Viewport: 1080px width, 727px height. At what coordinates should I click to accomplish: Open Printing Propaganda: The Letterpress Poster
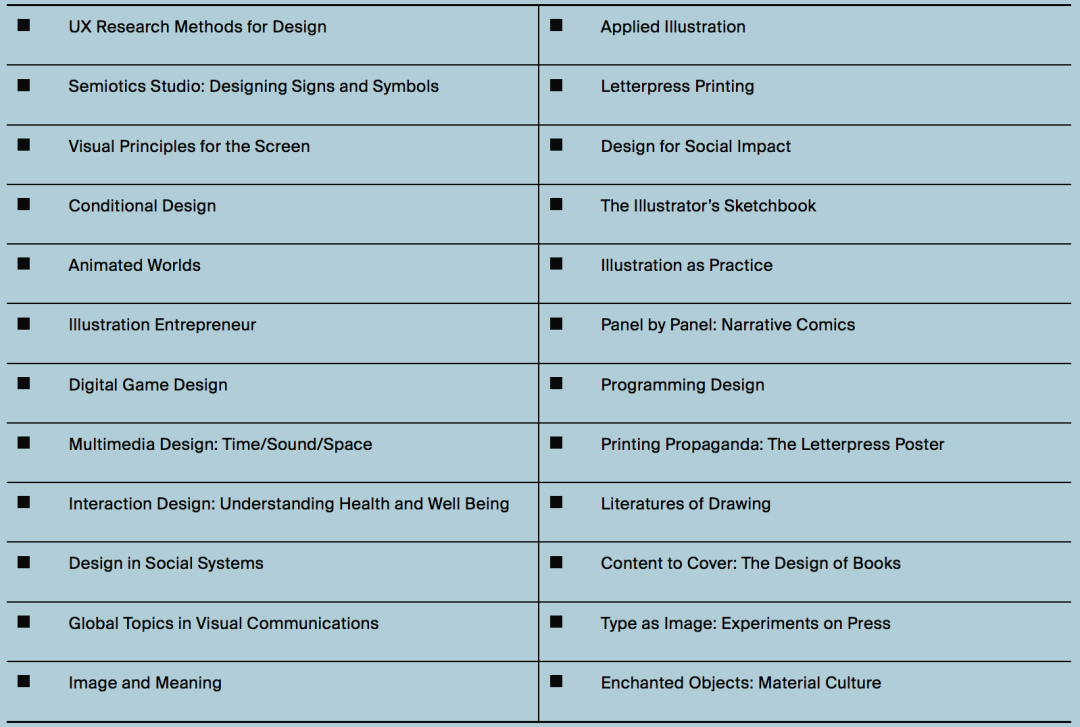coord(772,444)
